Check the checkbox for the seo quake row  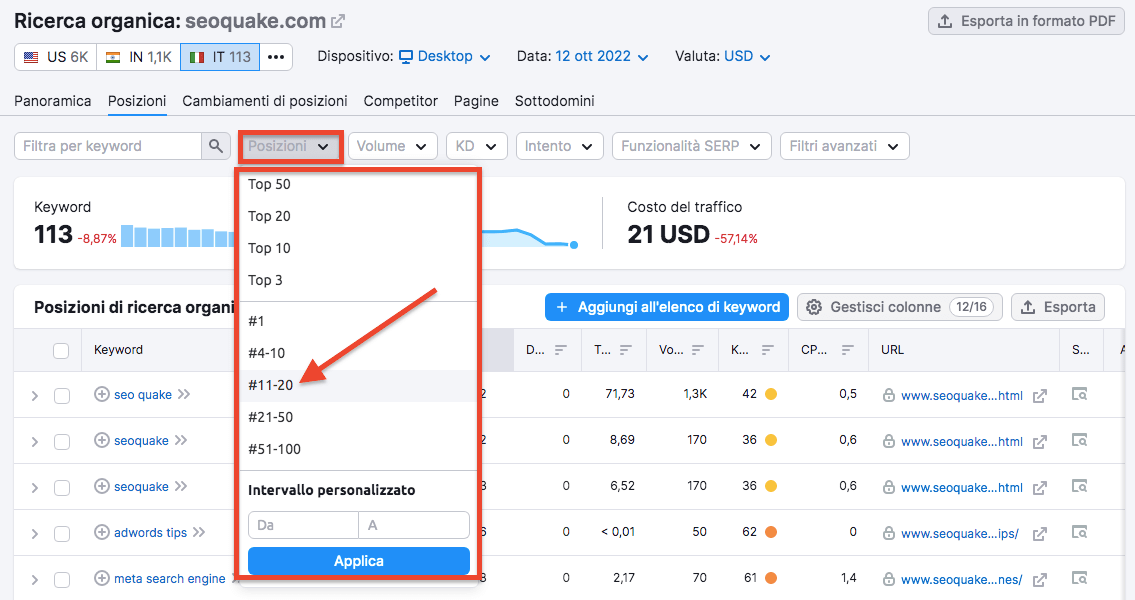(62, 395)
